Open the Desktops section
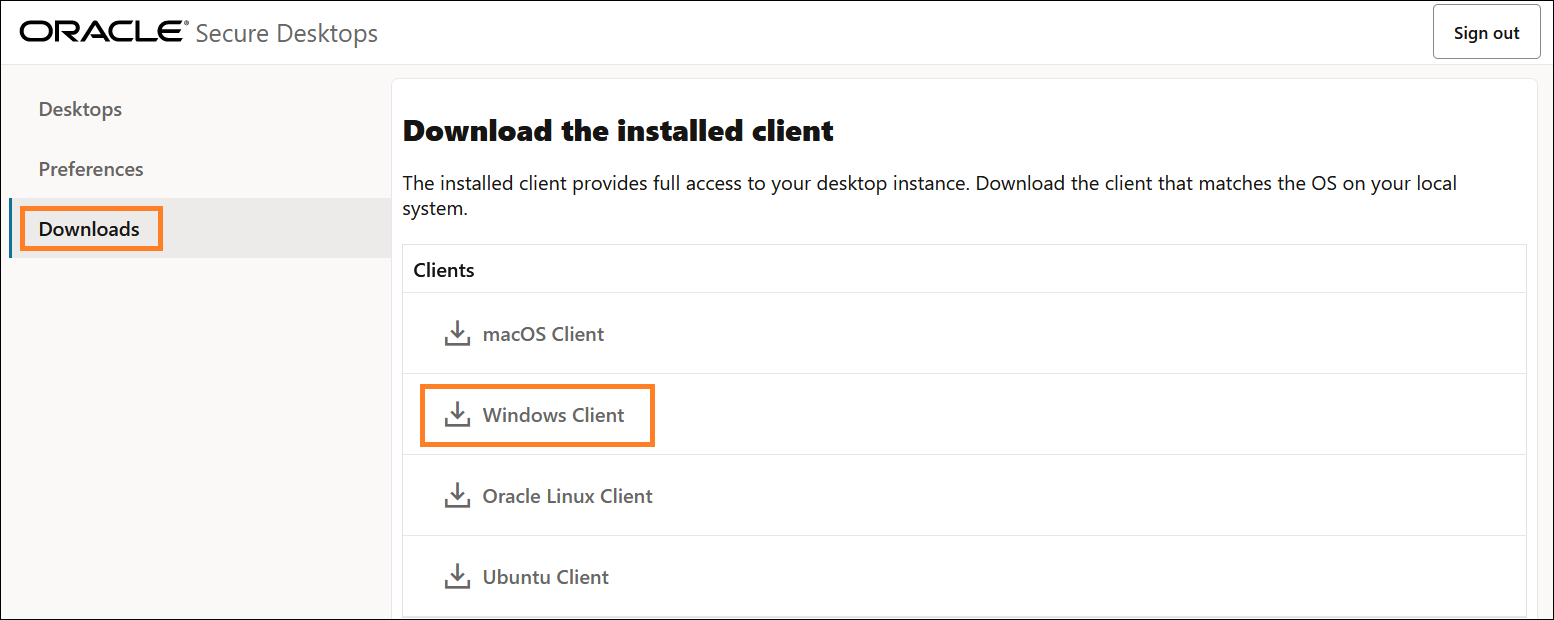Screen dimensions: 1554x620 tap(80, 109)
